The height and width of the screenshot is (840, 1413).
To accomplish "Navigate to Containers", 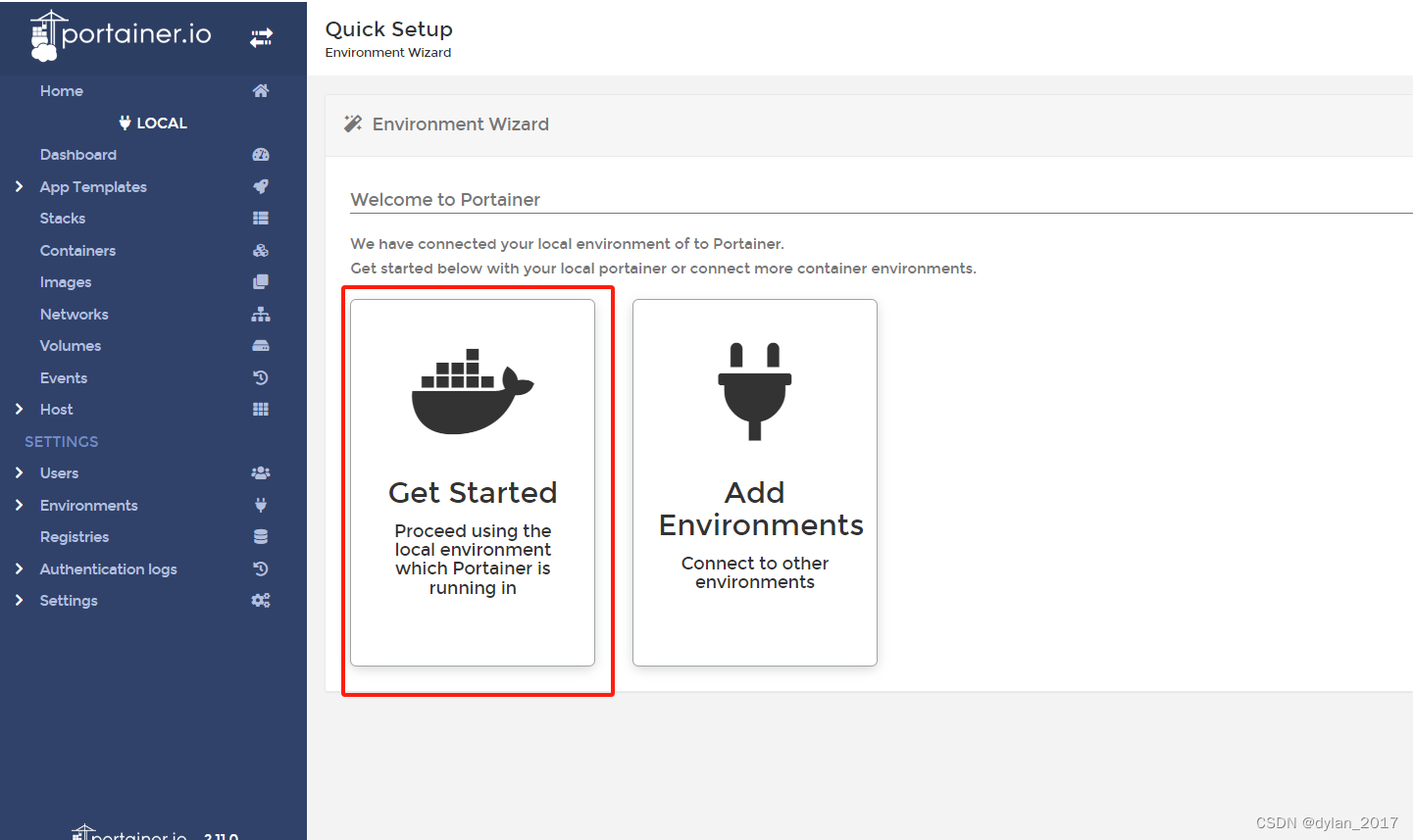I will (x=77, y=251).
